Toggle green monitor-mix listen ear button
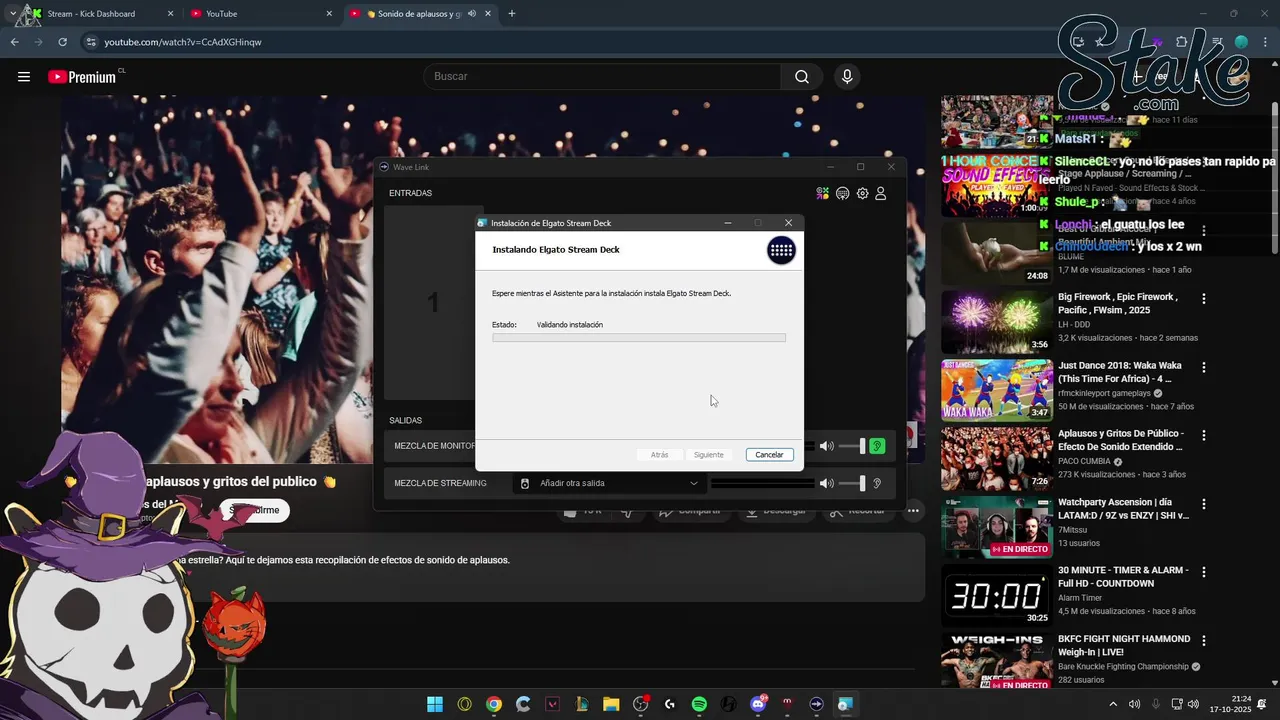 pos(877,446)
